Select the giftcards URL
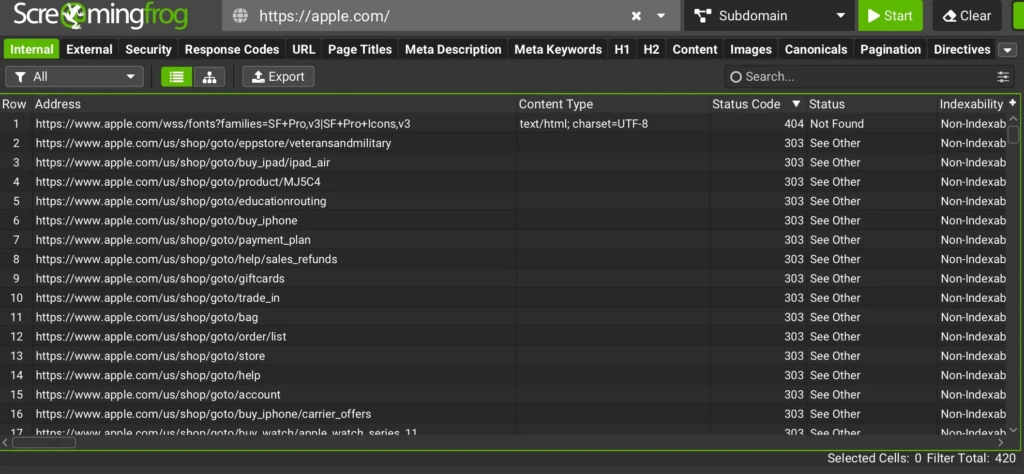Image resolution: width=1024 pixels, height=474 pixels. click(x=160, y=278)
